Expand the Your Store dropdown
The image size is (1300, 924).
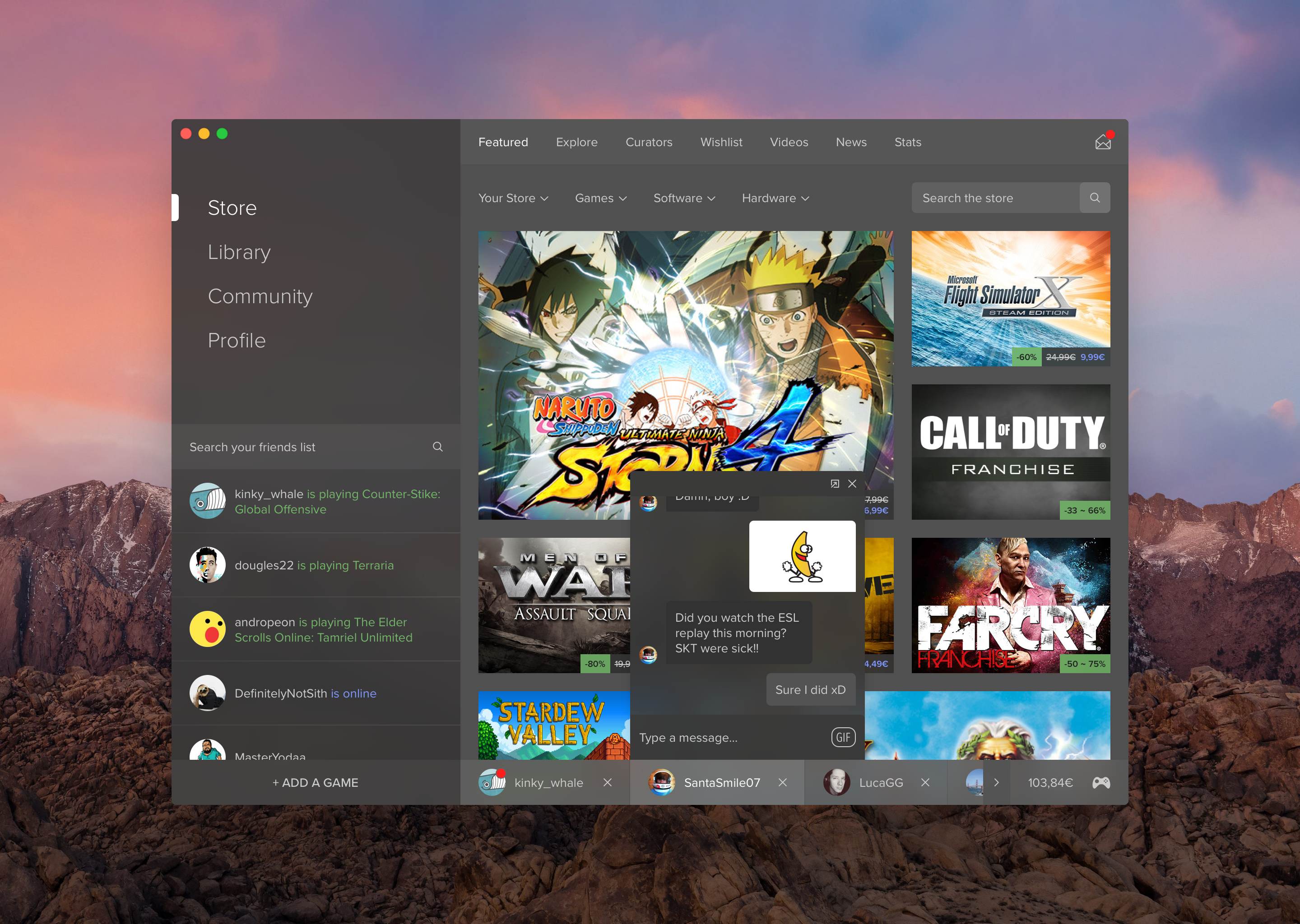tap(513, 198)
